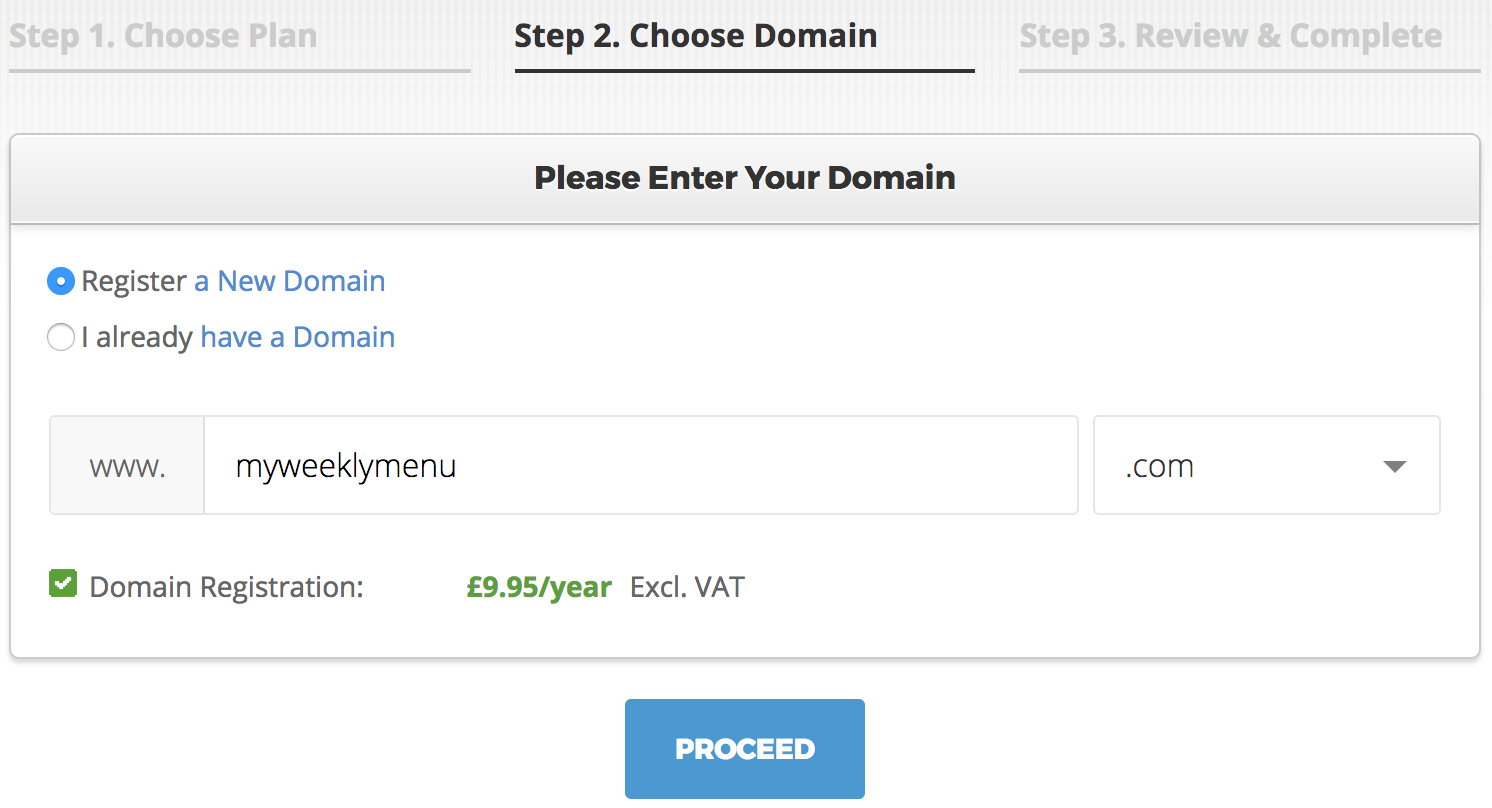Viewport: 1492px width, 808px height.
Task: Jump to Step 3. Review & Complete
Action: tap(1230, 37)
